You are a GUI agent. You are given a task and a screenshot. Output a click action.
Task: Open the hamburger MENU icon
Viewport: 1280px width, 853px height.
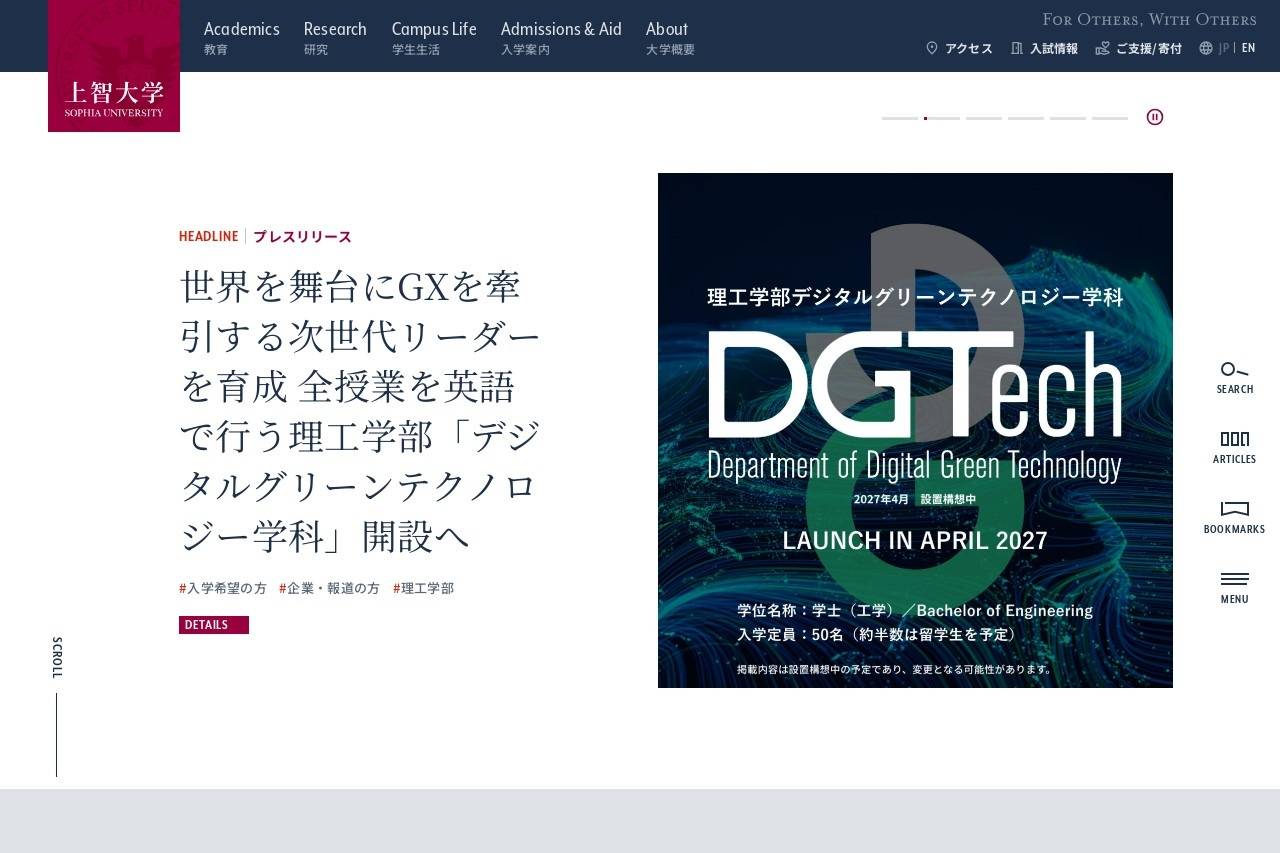[x=1235, y=588]
